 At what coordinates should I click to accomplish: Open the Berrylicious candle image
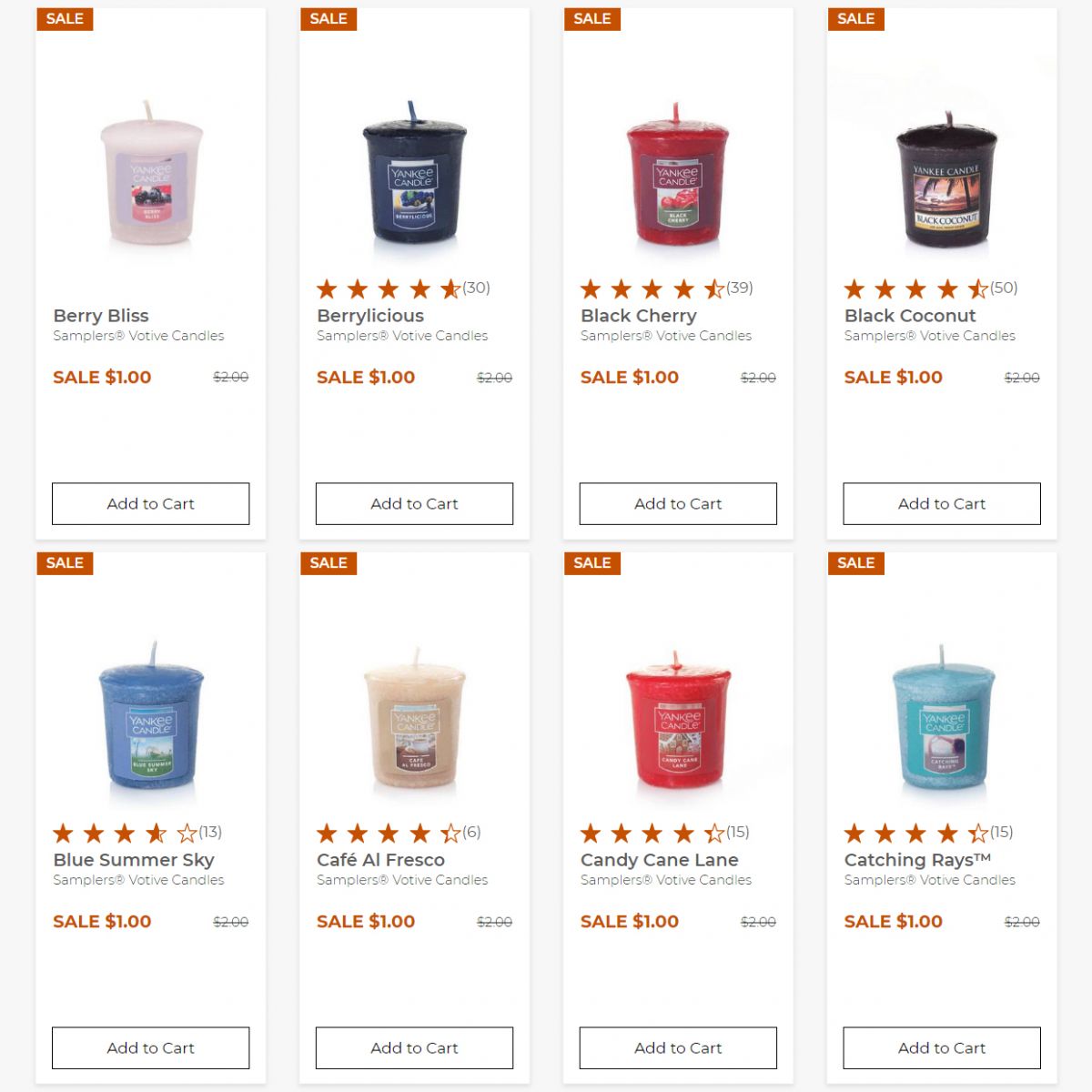point(414,173)
